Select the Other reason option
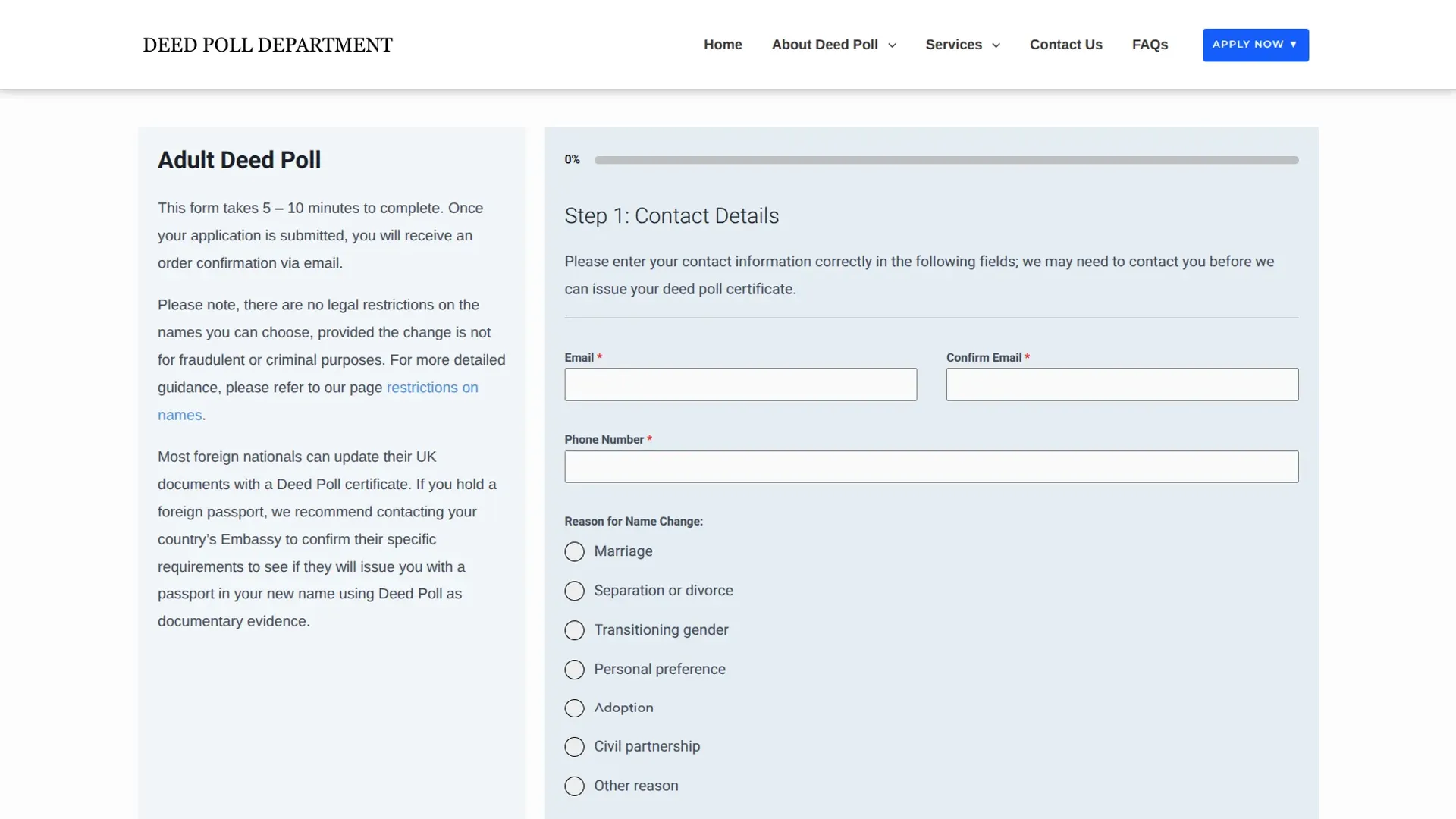 tap(574, 786)
